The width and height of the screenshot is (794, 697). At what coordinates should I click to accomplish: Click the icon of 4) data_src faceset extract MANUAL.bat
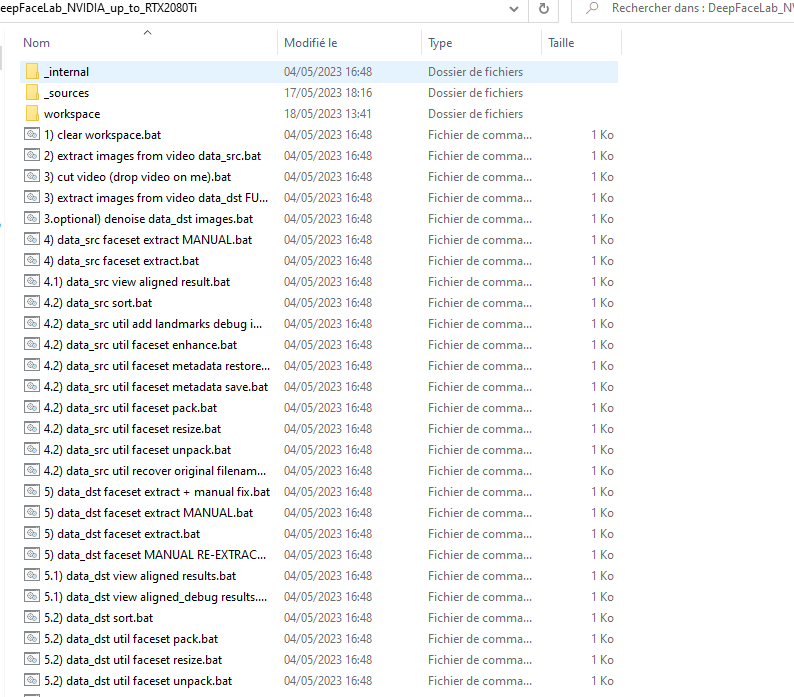32,239
